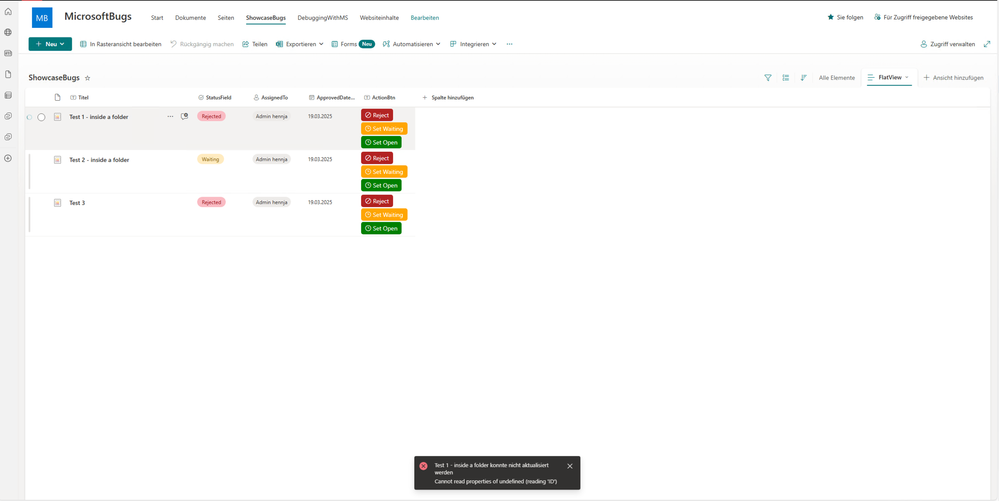Click Test 1 item file icon
The image size is (999, 501).
(57, 117)
